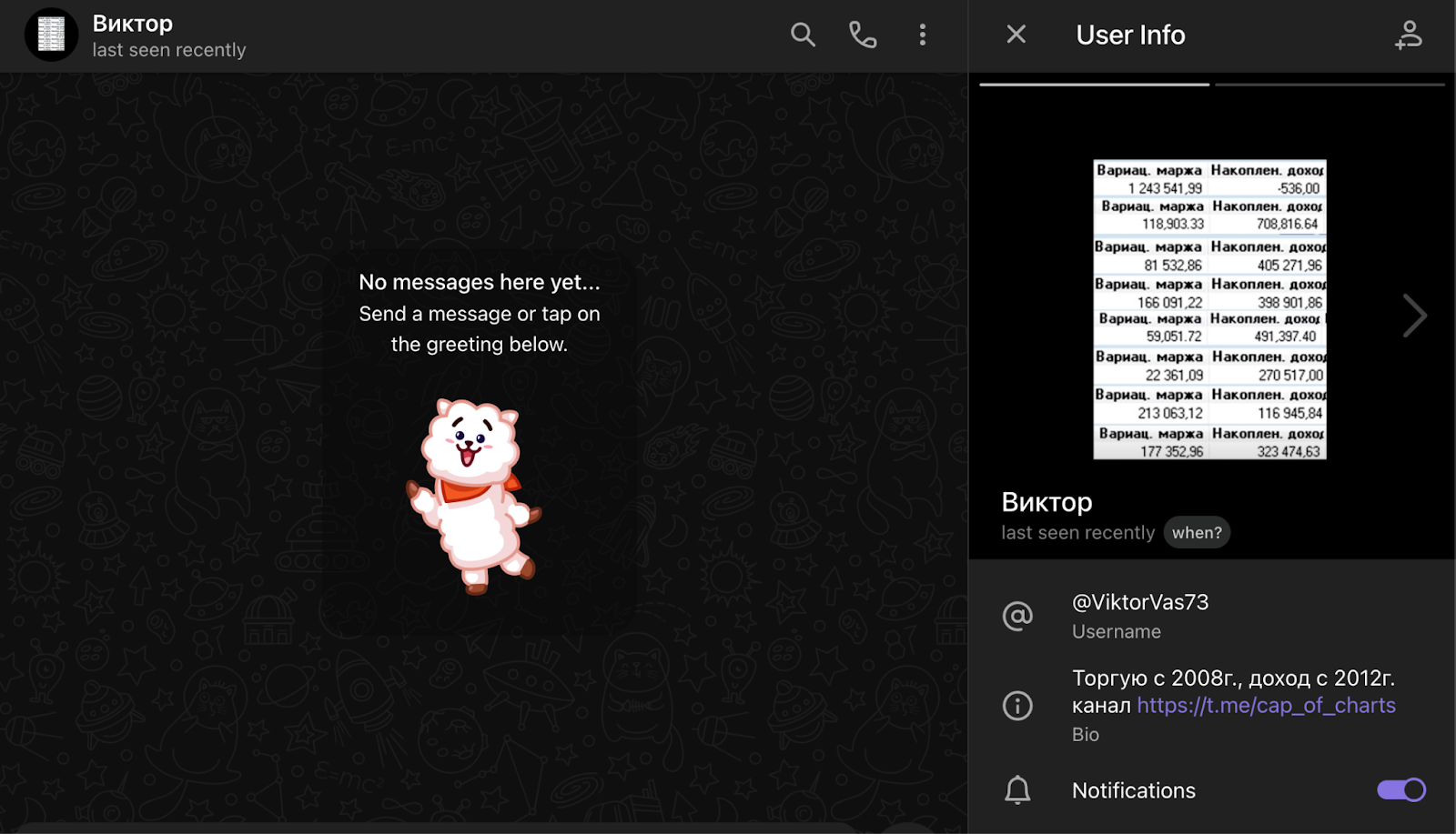Click the first profile photo indicator bar
The height and width of the screenshot is (834, 1456).
[x=1094, y=85]
